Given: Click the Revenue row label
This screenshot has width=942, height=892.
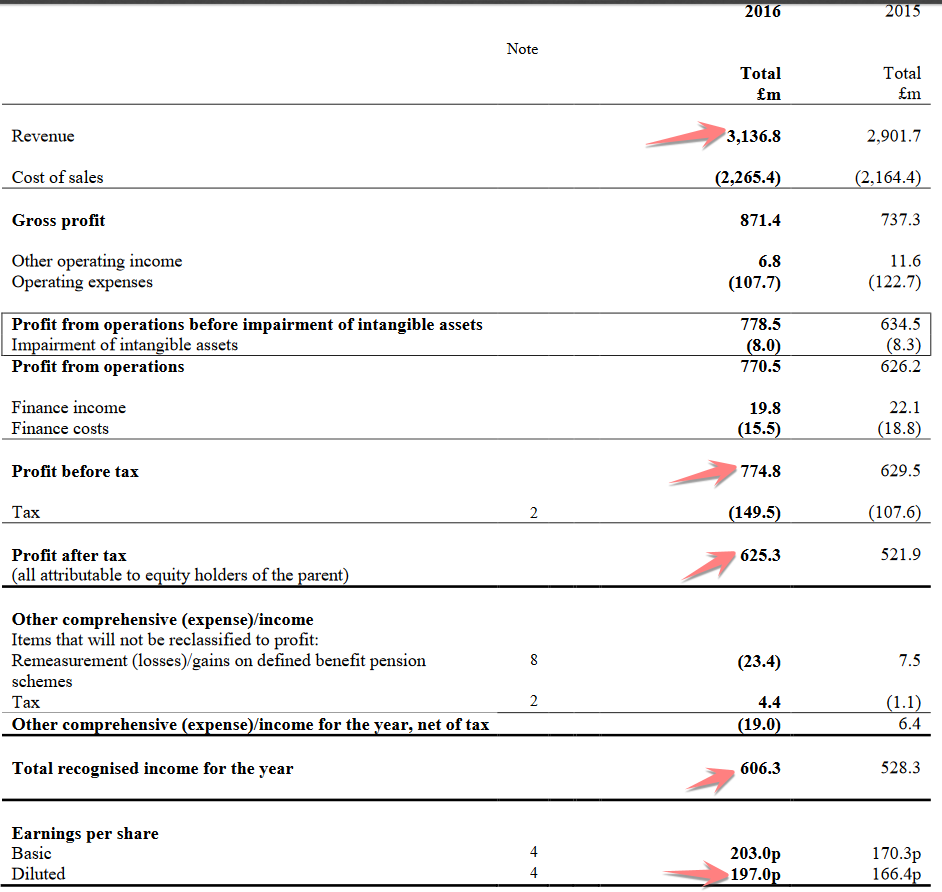Looking at the screenshot, I should pyautogui.click(x=43, y=136).
